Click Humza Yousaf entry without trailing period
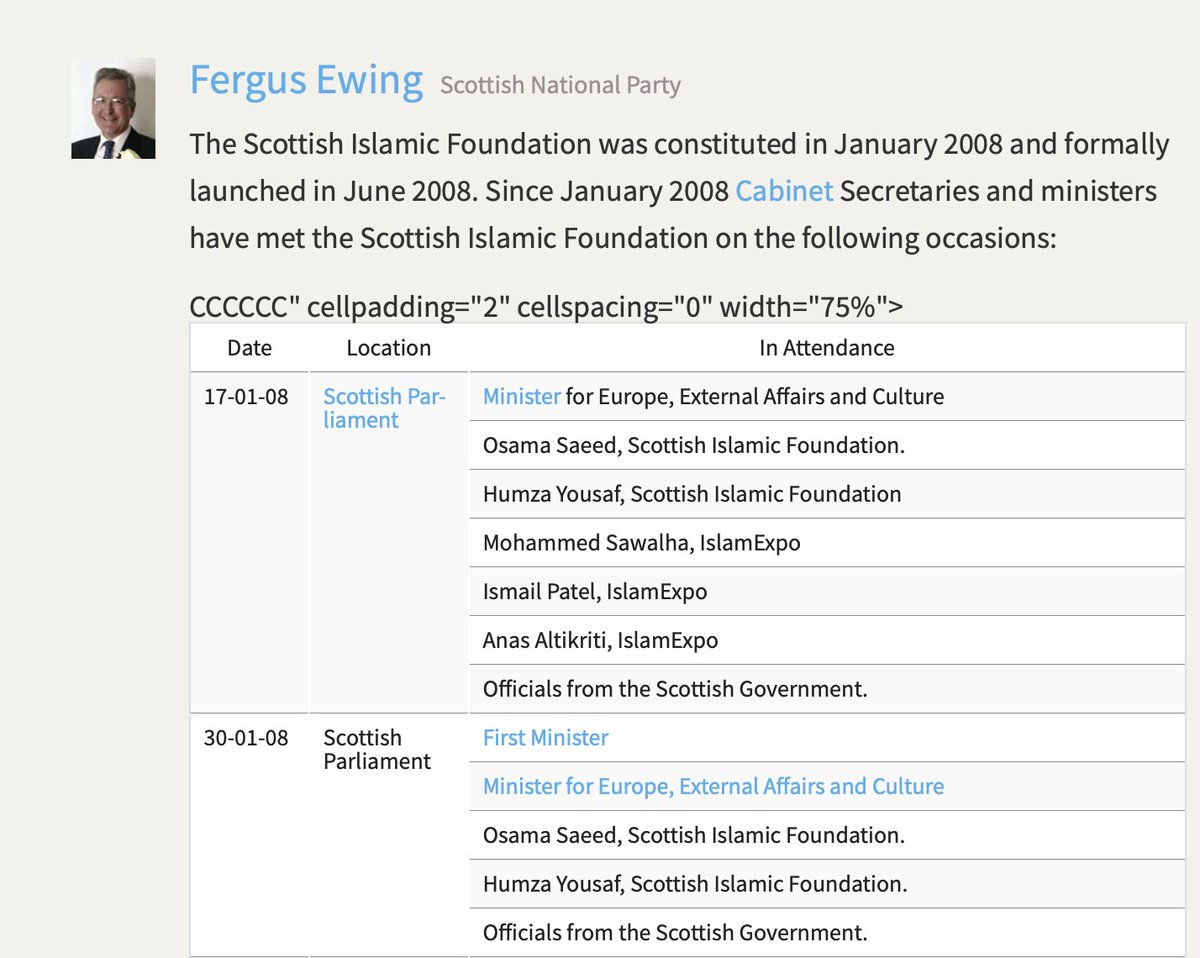 [826, 494]
